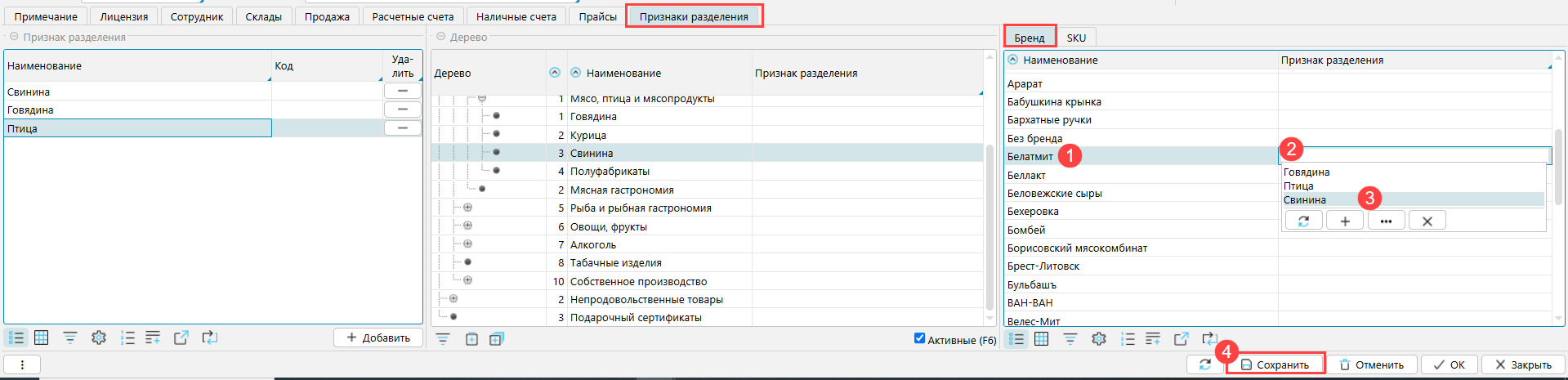This screenshot has width=1568, height=380.
Task: Switch to the SKU tab
Action: tap(1076, 38)
